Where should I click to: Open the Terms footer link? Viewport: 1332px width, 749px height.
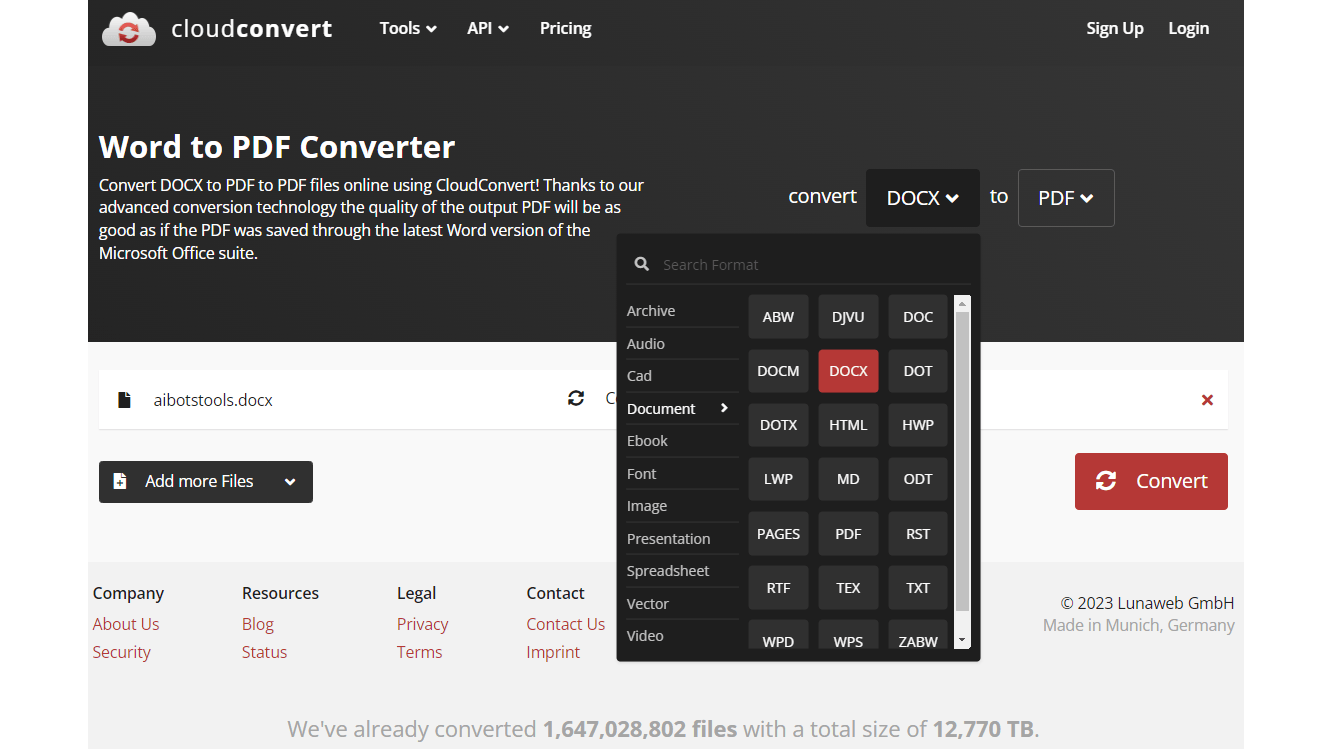coord(420,652)
